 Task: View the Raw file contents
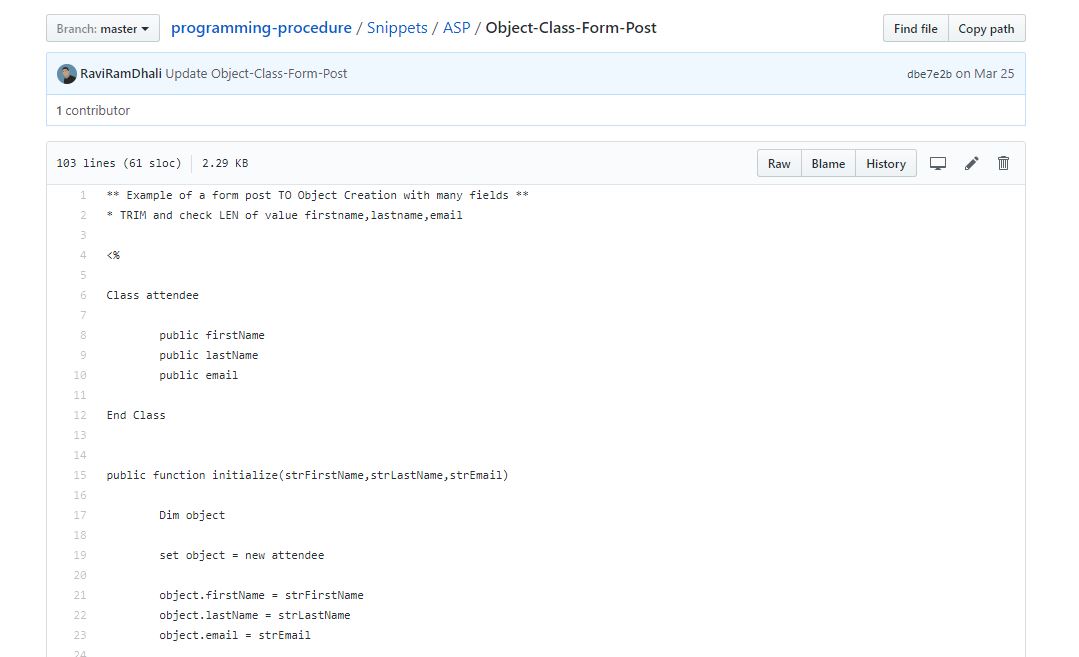pos(779,164)
